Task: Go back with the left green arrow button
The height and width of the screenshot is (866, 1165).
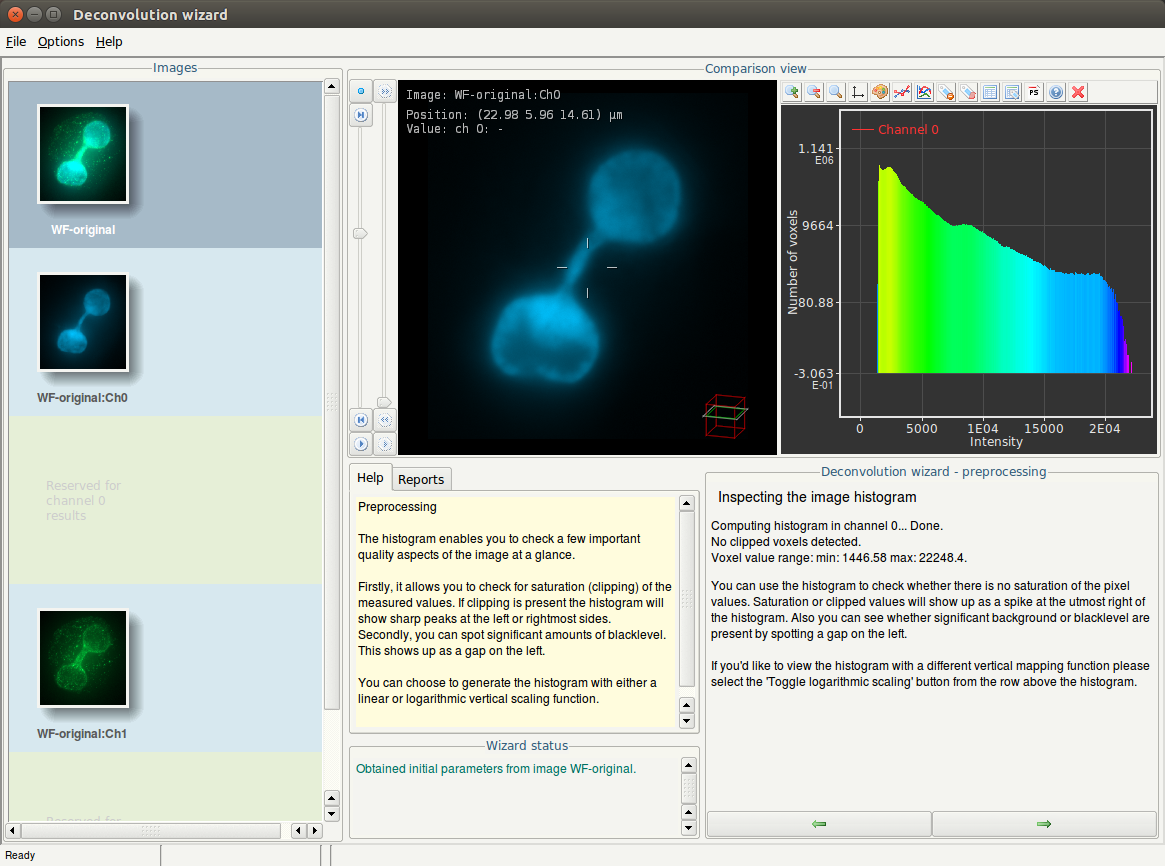Action: (x=819, y=824)
